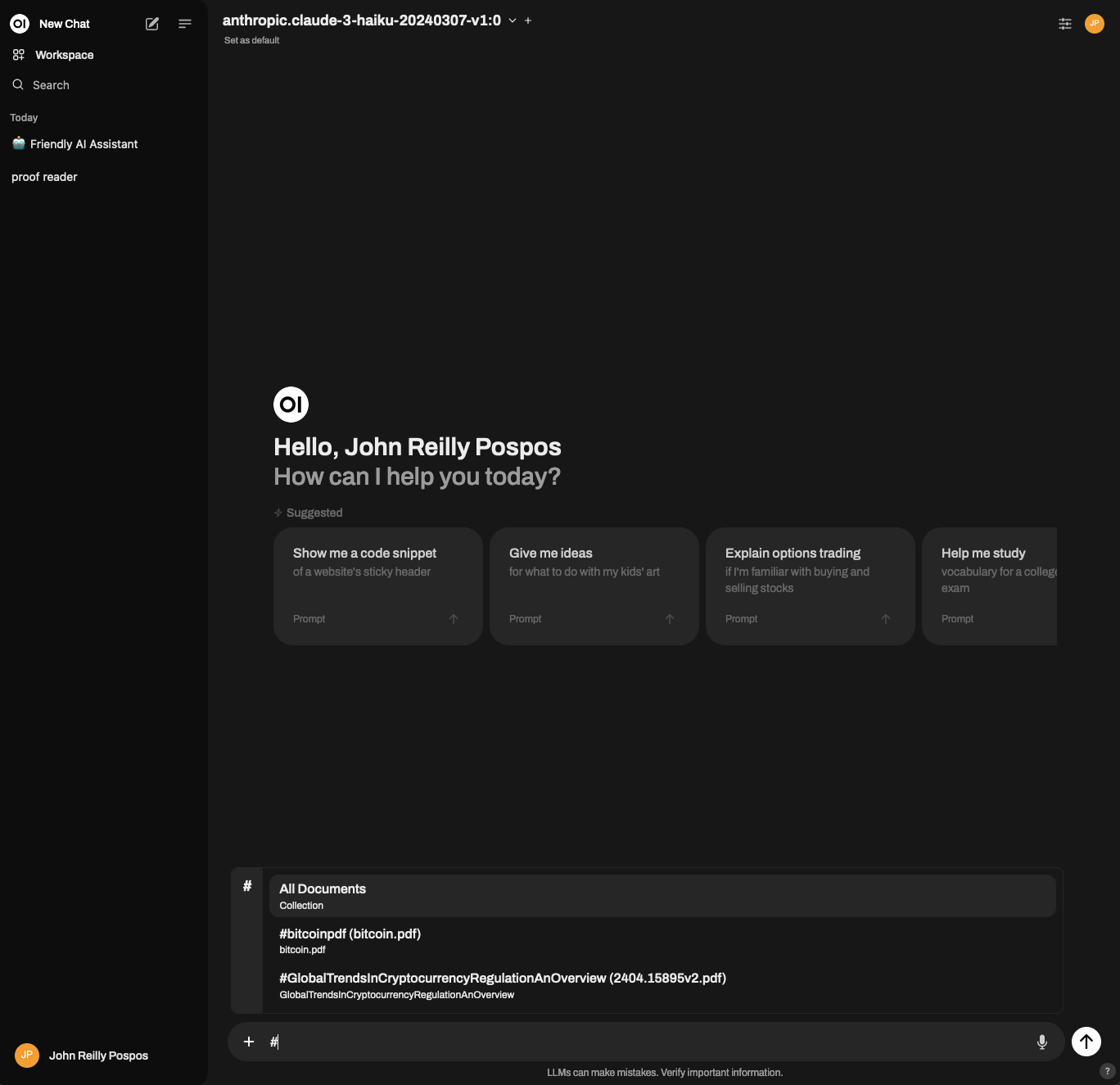Send message with up-arrow button

1086,1042
